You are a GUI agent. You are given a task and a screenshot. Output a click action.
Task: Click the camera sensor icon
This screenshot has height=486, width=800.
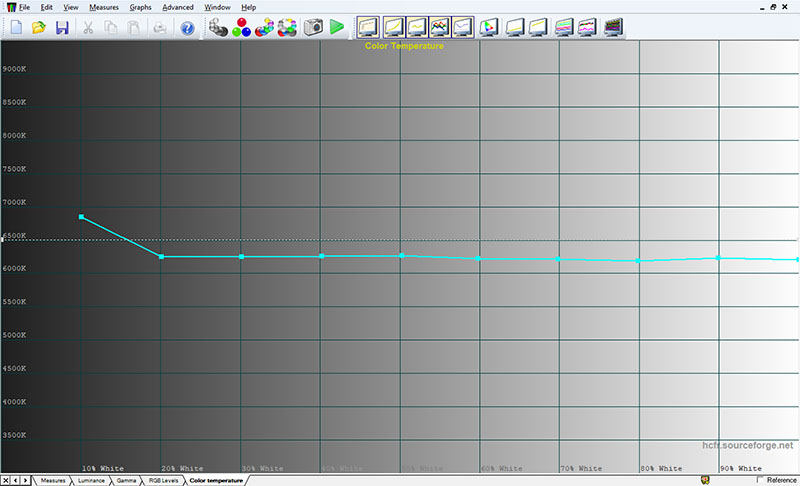[x=313, y=27]
